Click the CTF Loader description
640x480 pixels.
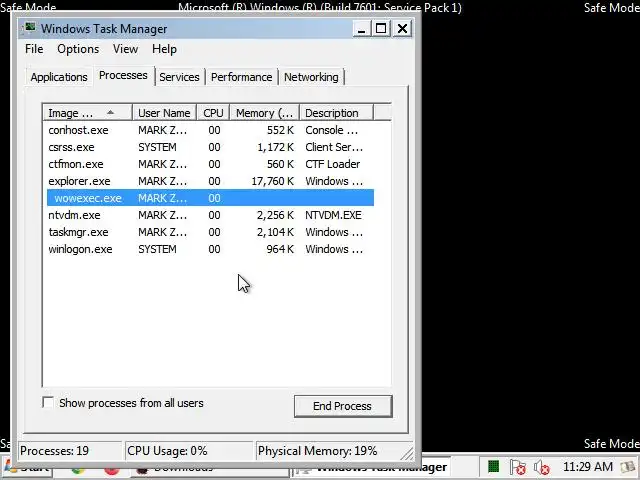pos(333,164)
